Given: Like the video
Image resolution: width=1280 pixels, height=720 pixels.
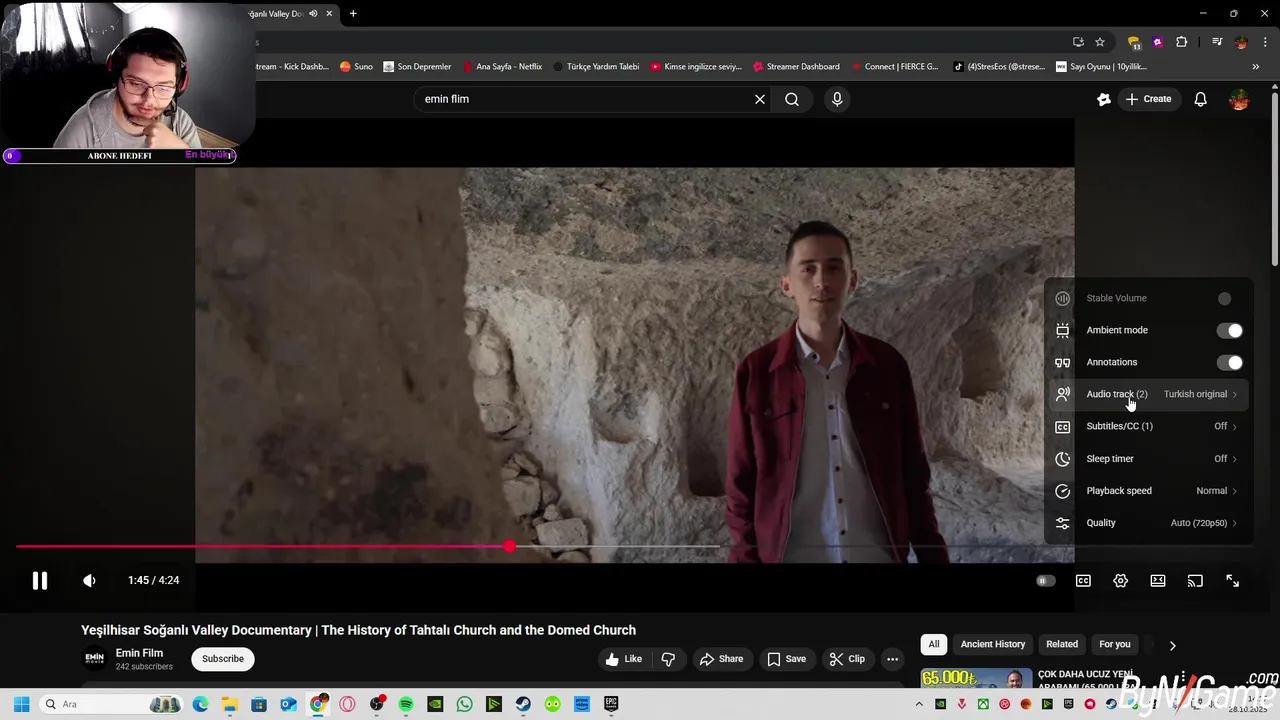Looking at the screenshot, I should pos(623,659).
